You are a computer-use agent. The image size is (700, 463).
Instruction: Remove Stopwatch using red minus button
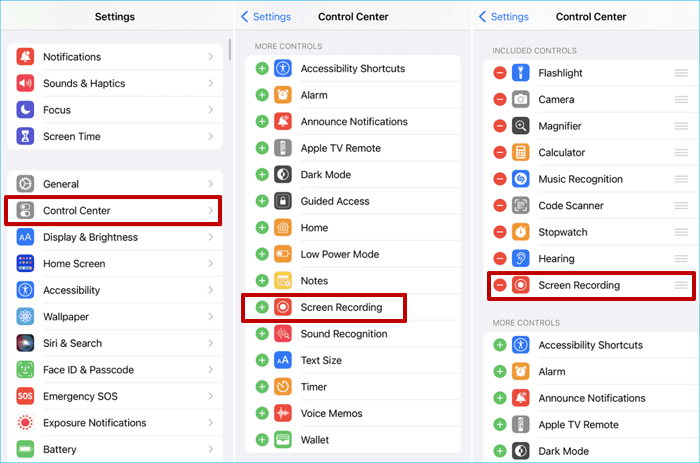pyautogui.click(x=499, y=232)
